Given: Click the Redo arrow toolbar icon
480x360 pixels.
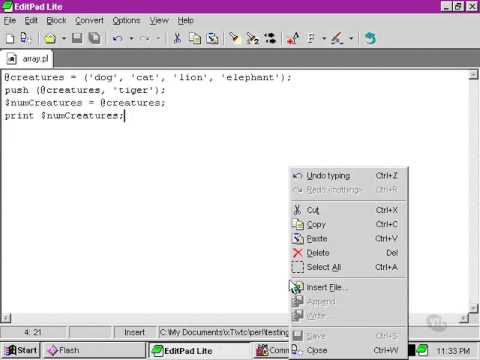Looking at the screenshot, I should (144, 39).
